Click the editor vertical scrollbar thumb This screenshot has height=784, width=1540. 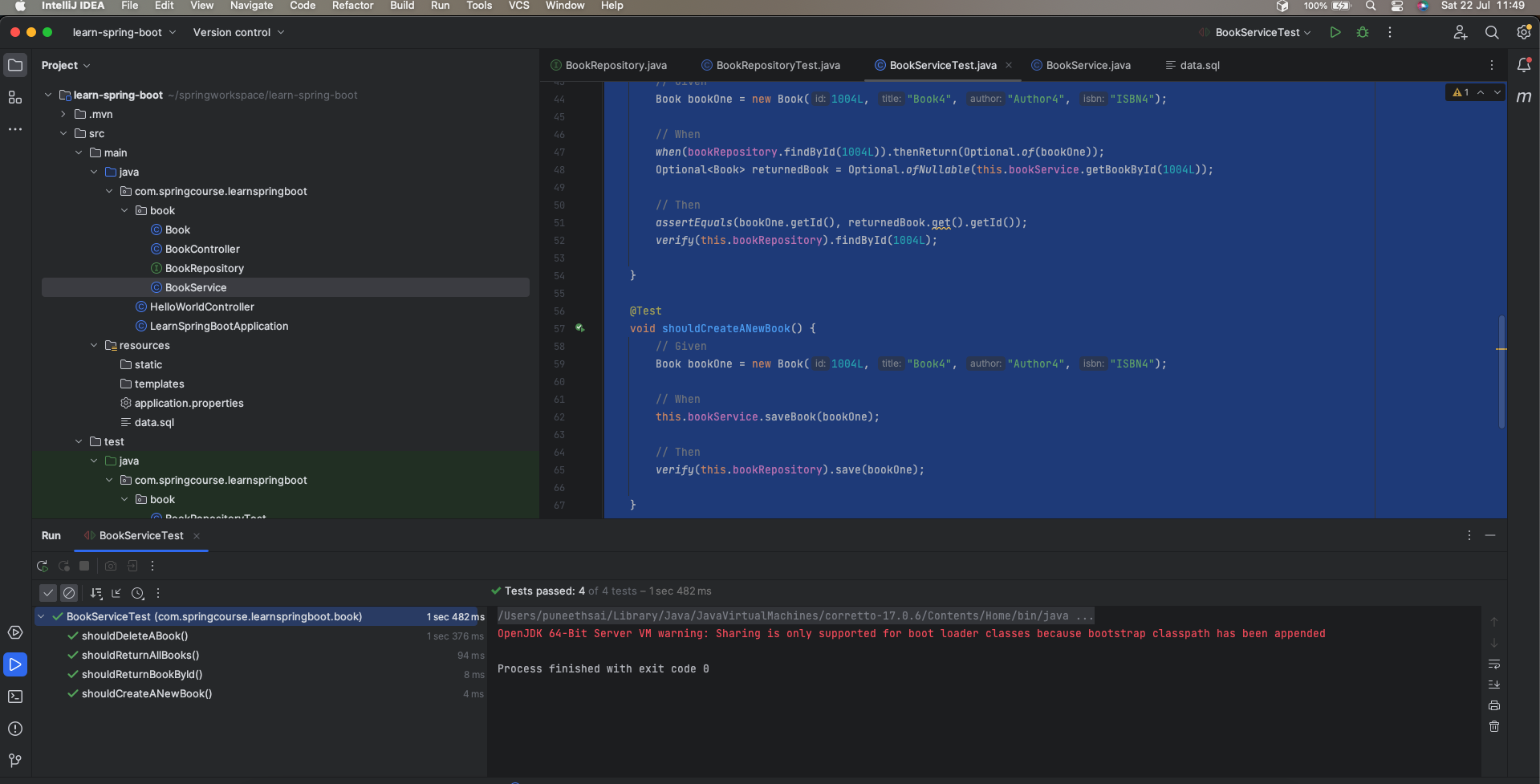1501,371
